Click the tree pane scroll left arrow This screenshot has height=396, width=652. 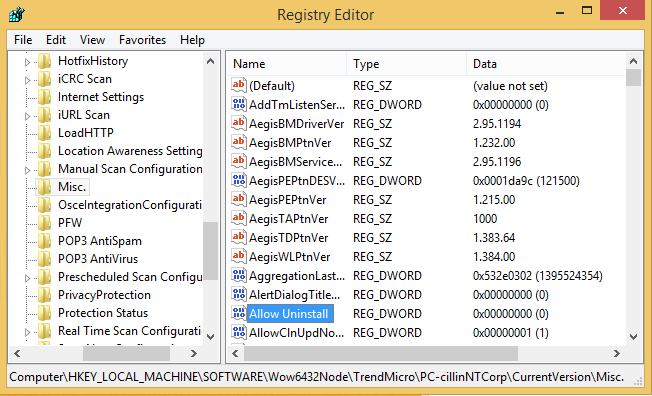pyautogui.click(x=17, y=354)
